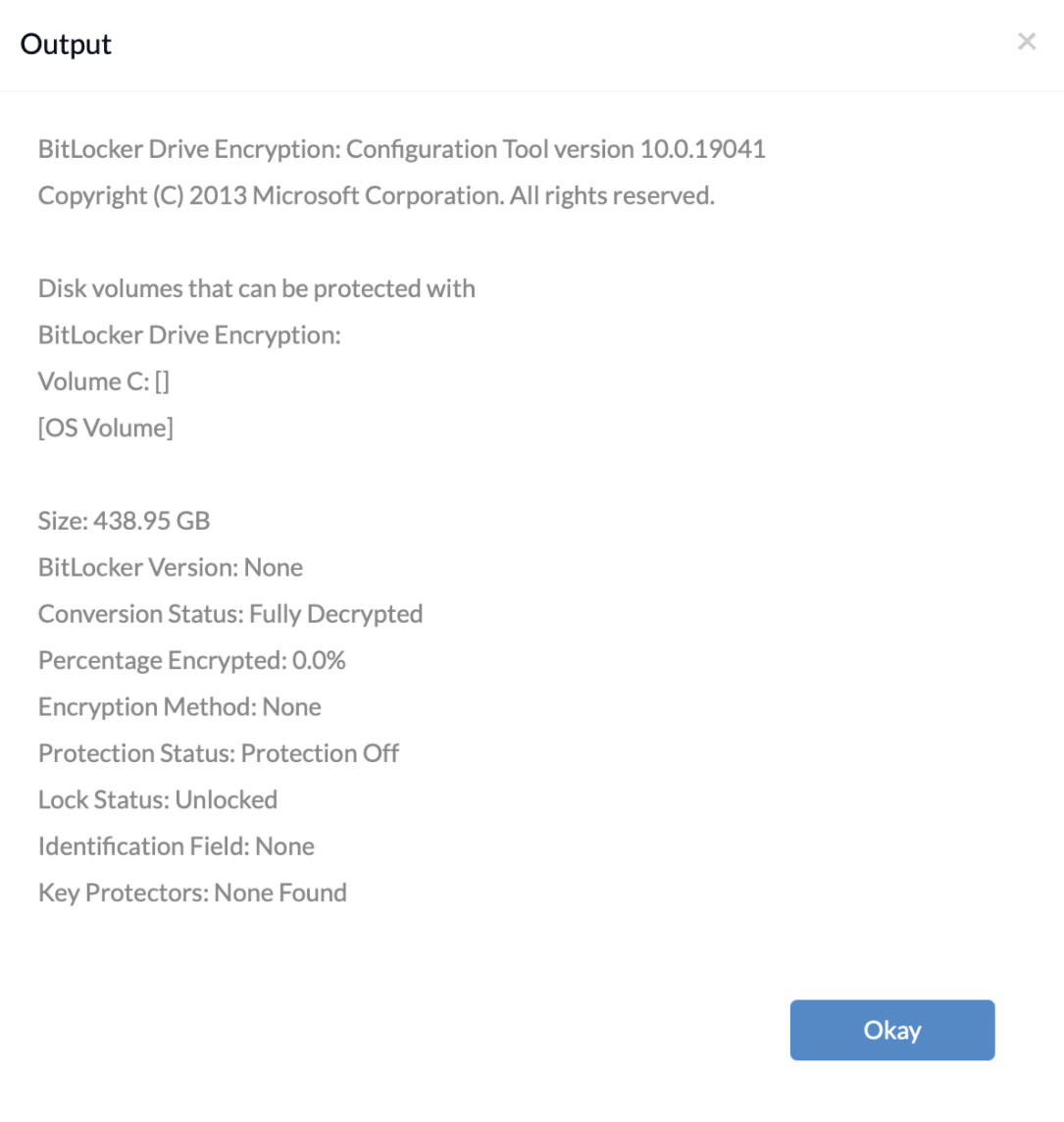Select the [OS Volume] label text
Screen dimensions: 1064x1122
pos(105,428)
